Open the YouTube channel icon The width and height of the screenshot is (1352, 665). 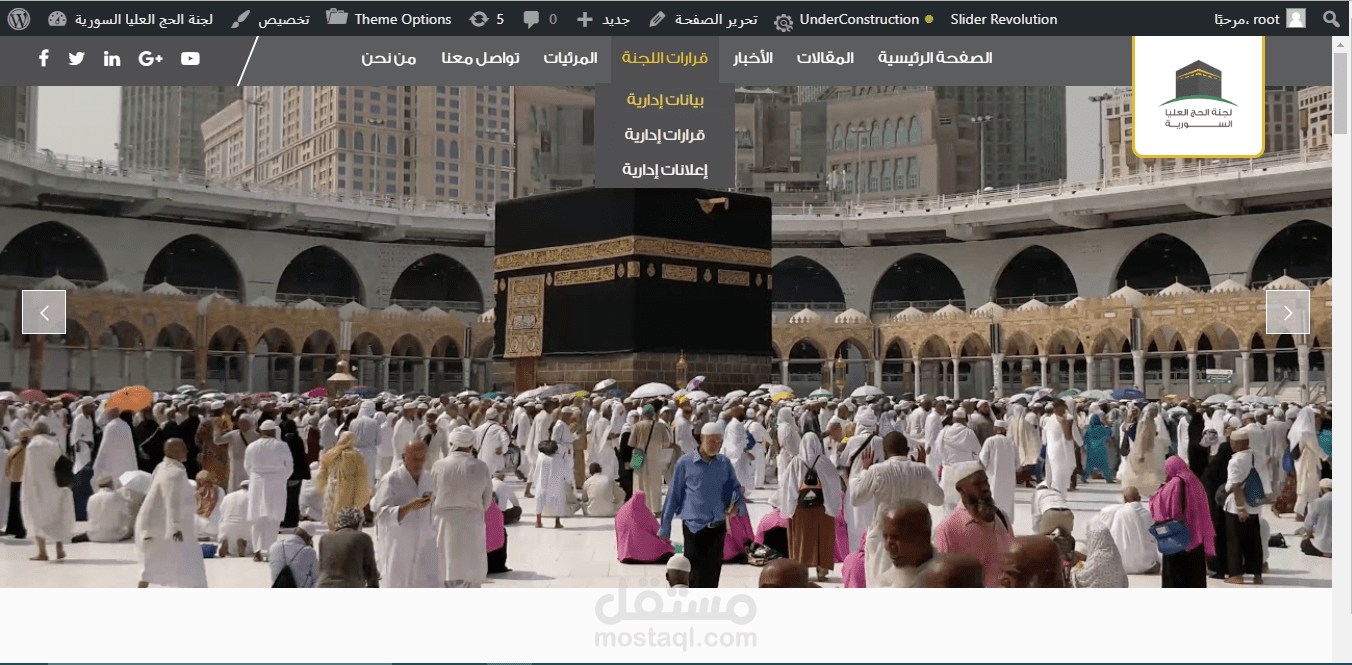tap(189, 58)
